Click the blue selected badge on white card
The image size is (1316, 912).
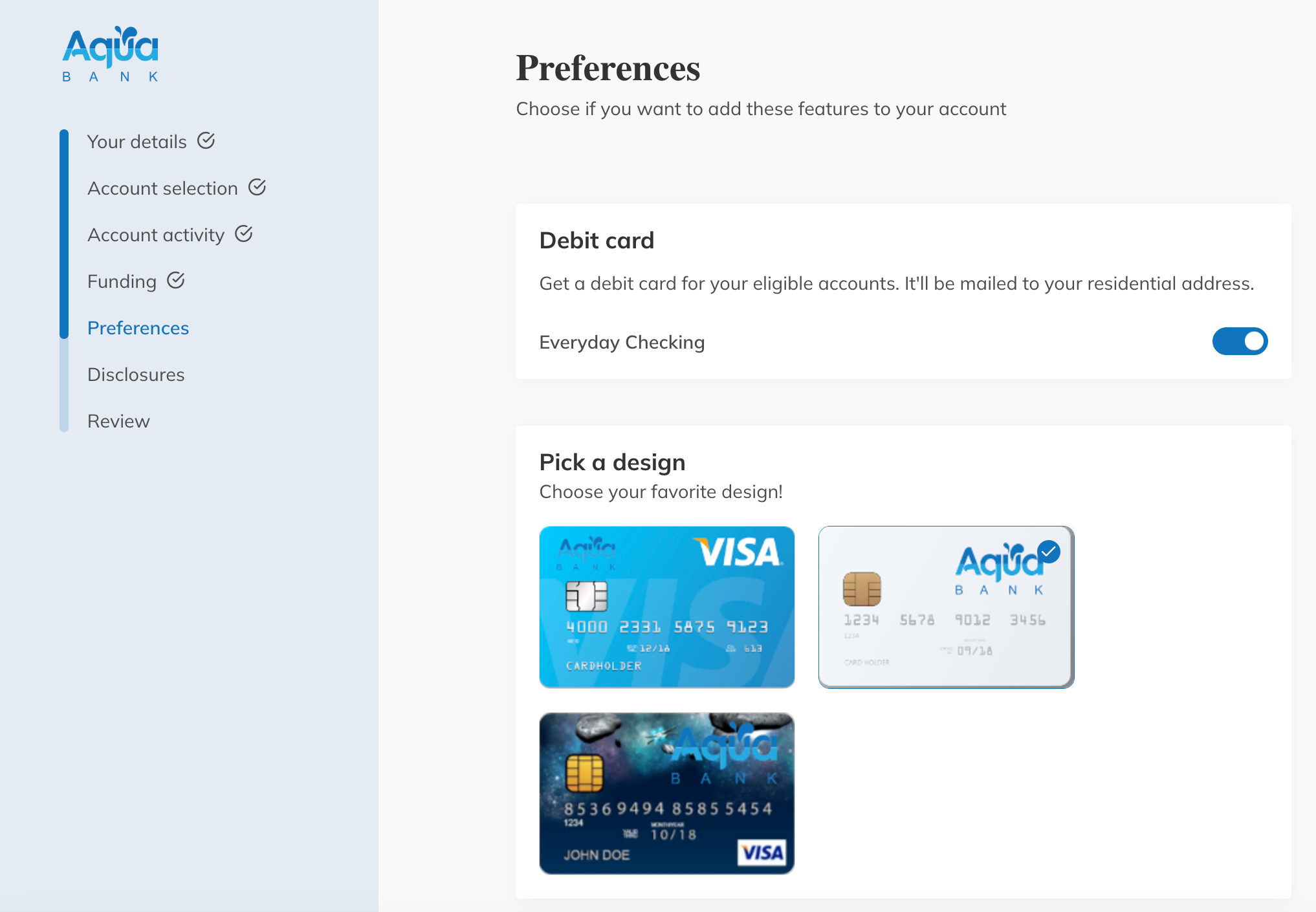(x=1048, y=552)
